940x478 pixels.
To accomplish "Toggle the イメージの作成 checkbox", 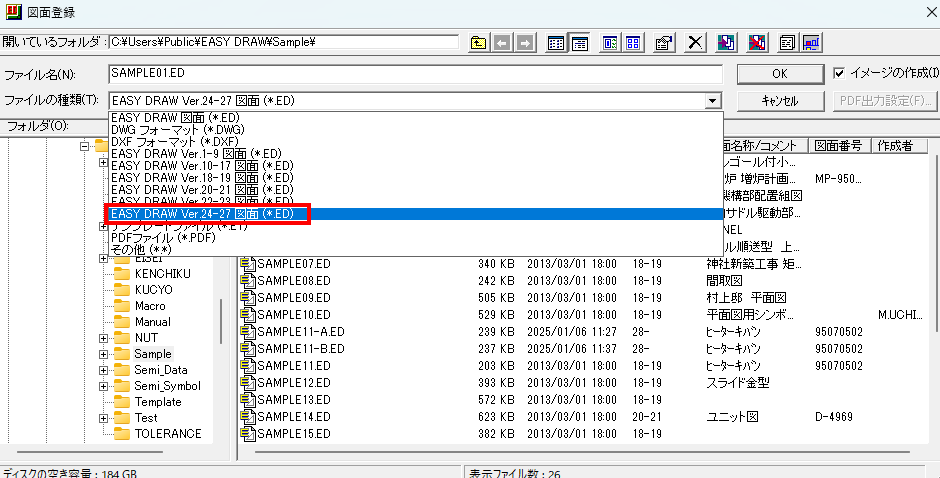I will click(x=839, y=73).
